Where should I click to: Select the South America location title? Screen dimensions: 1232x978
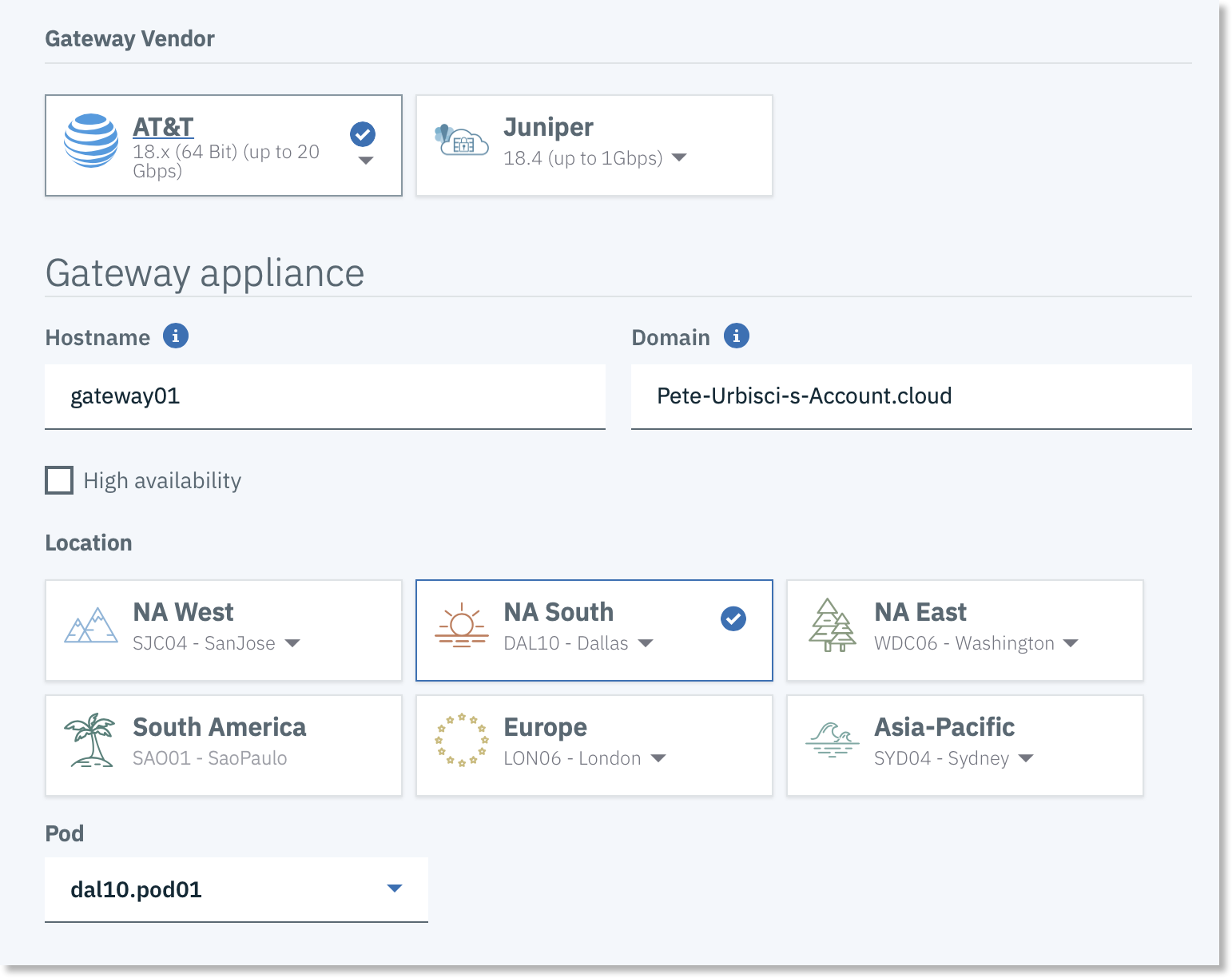click(220, 727)
